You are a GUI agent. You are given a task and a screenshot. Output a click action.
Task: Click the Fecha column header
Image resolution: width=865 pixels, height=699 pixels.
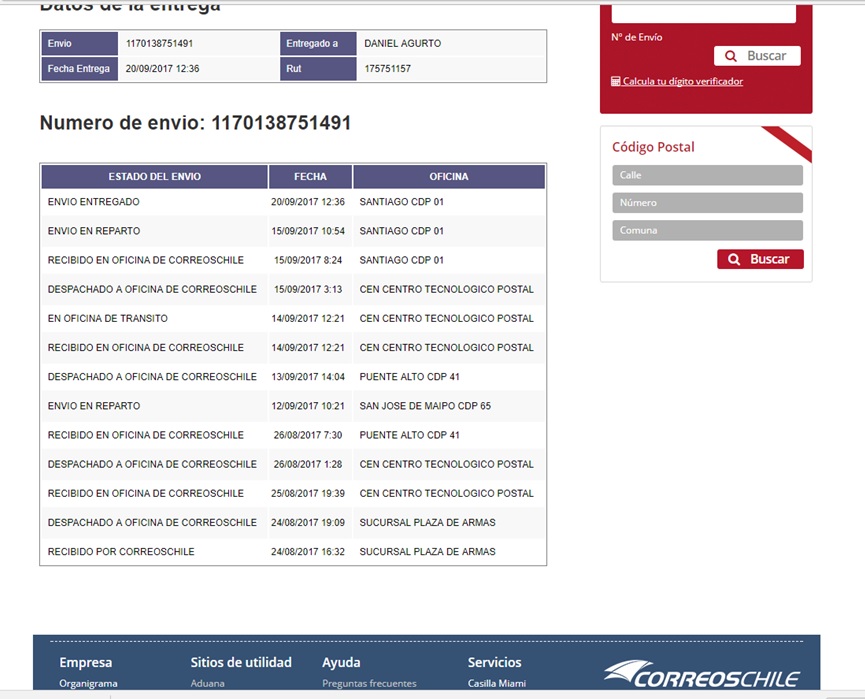point(310,177)
